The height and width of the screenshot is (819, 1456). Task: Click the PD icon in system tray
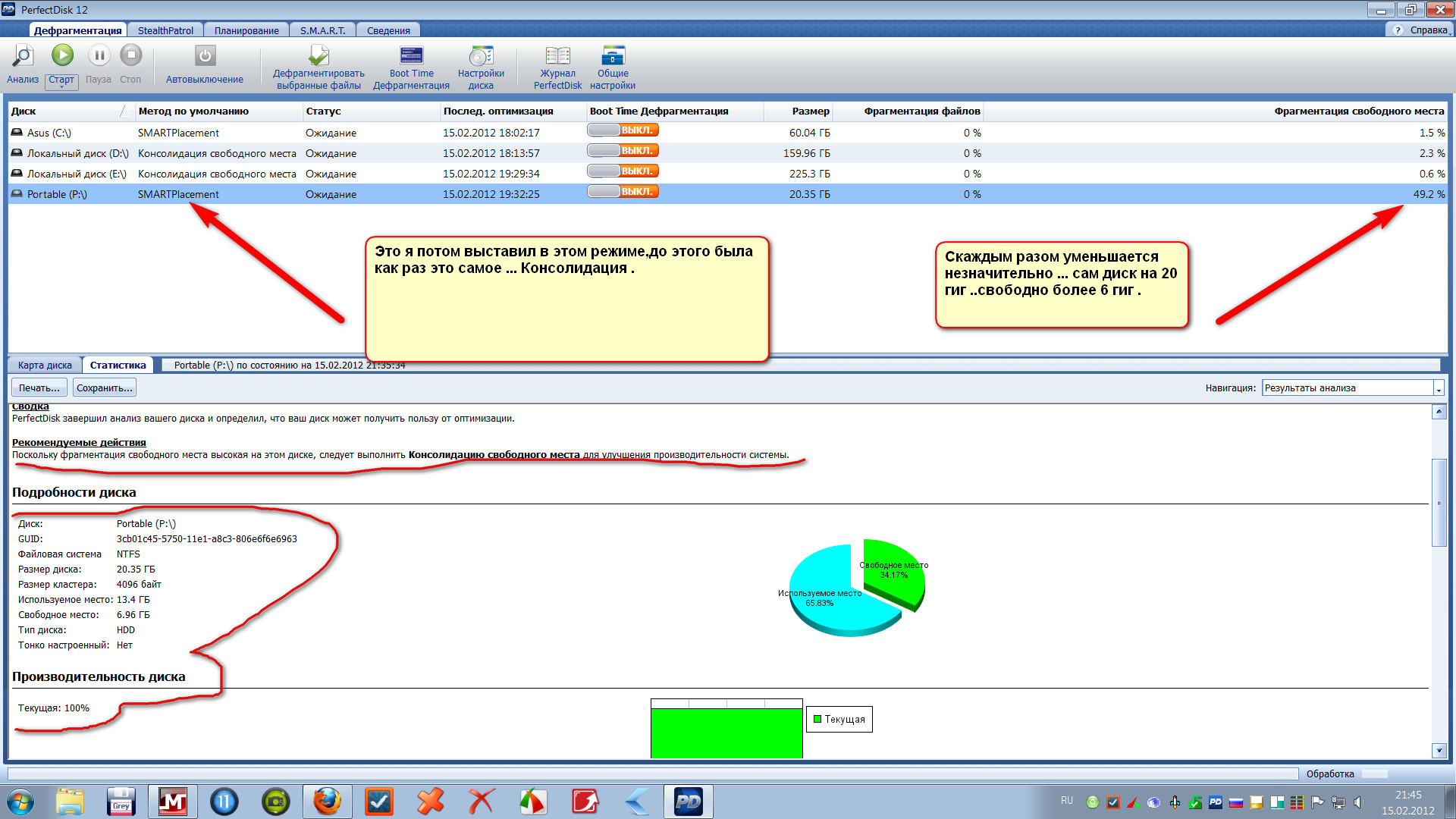click(x=1216, y=802)
